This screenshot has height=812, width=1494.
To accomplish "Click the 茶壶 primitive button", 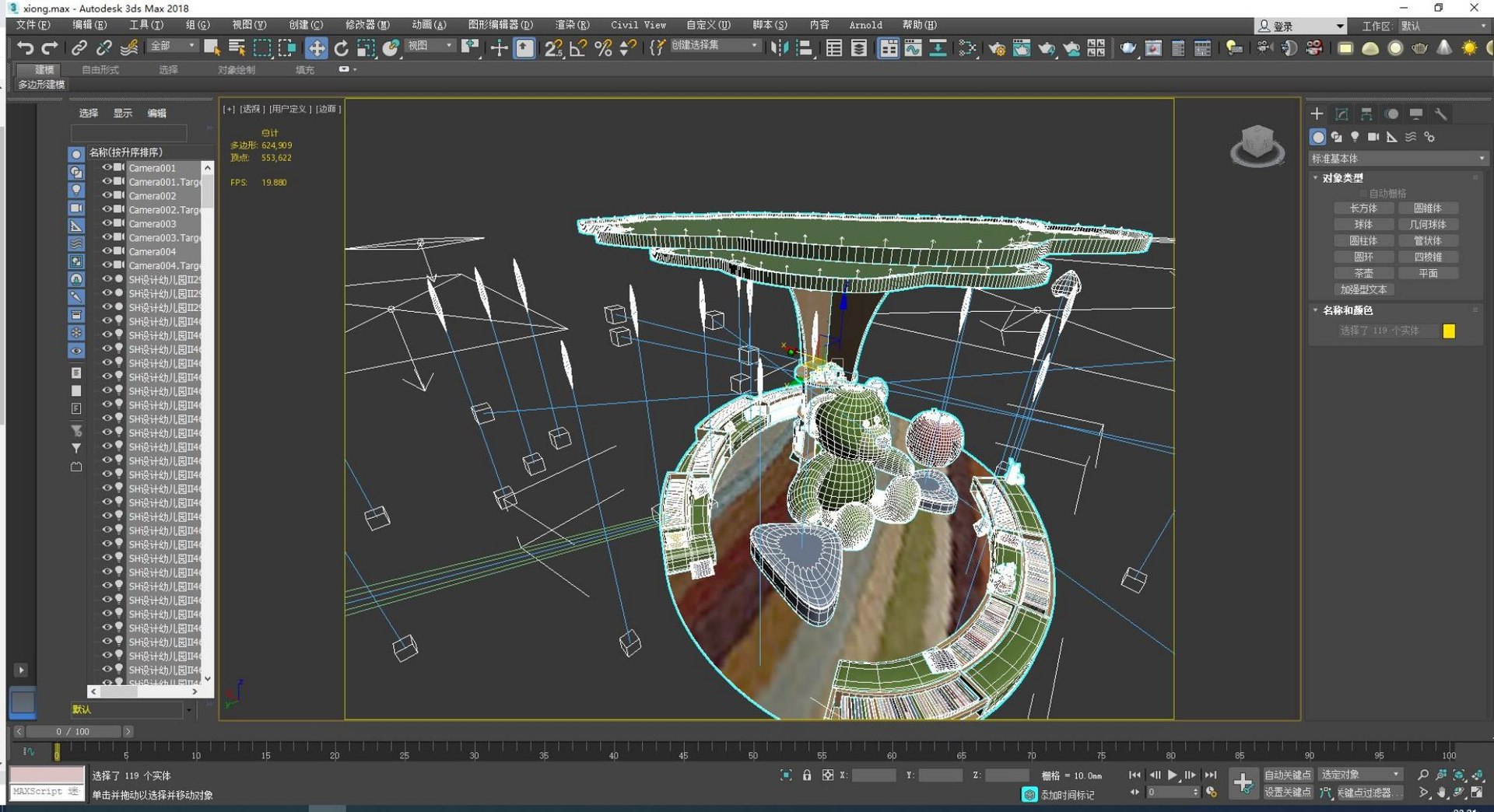I will click(x=1363, y=273).
